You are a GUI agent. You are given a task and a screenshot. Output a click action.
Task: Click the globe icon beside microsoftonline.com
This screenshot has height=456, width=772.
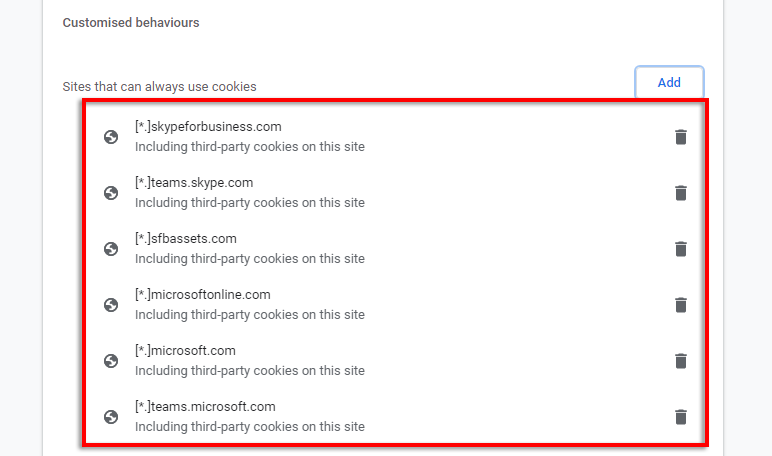point(111,305)
